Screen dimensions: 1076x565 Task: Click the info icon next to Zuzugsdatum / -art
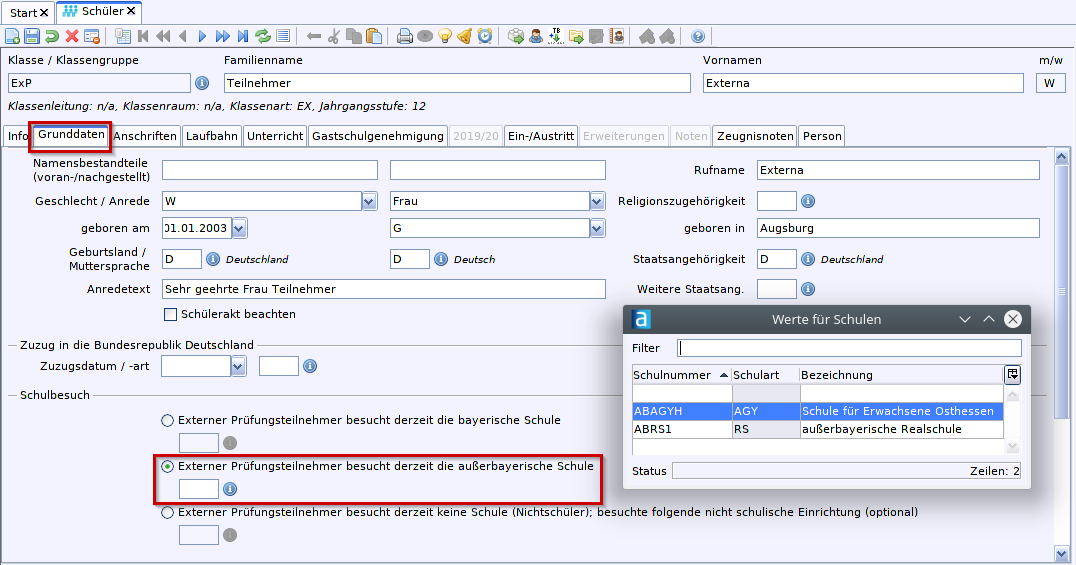[310, 366]
